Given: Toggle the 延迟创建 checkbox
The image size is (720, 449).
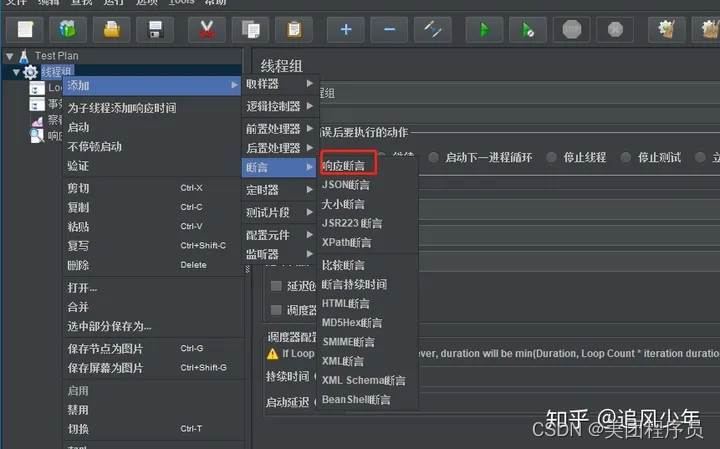Looking at the screenshot, I should click(276, 286).
